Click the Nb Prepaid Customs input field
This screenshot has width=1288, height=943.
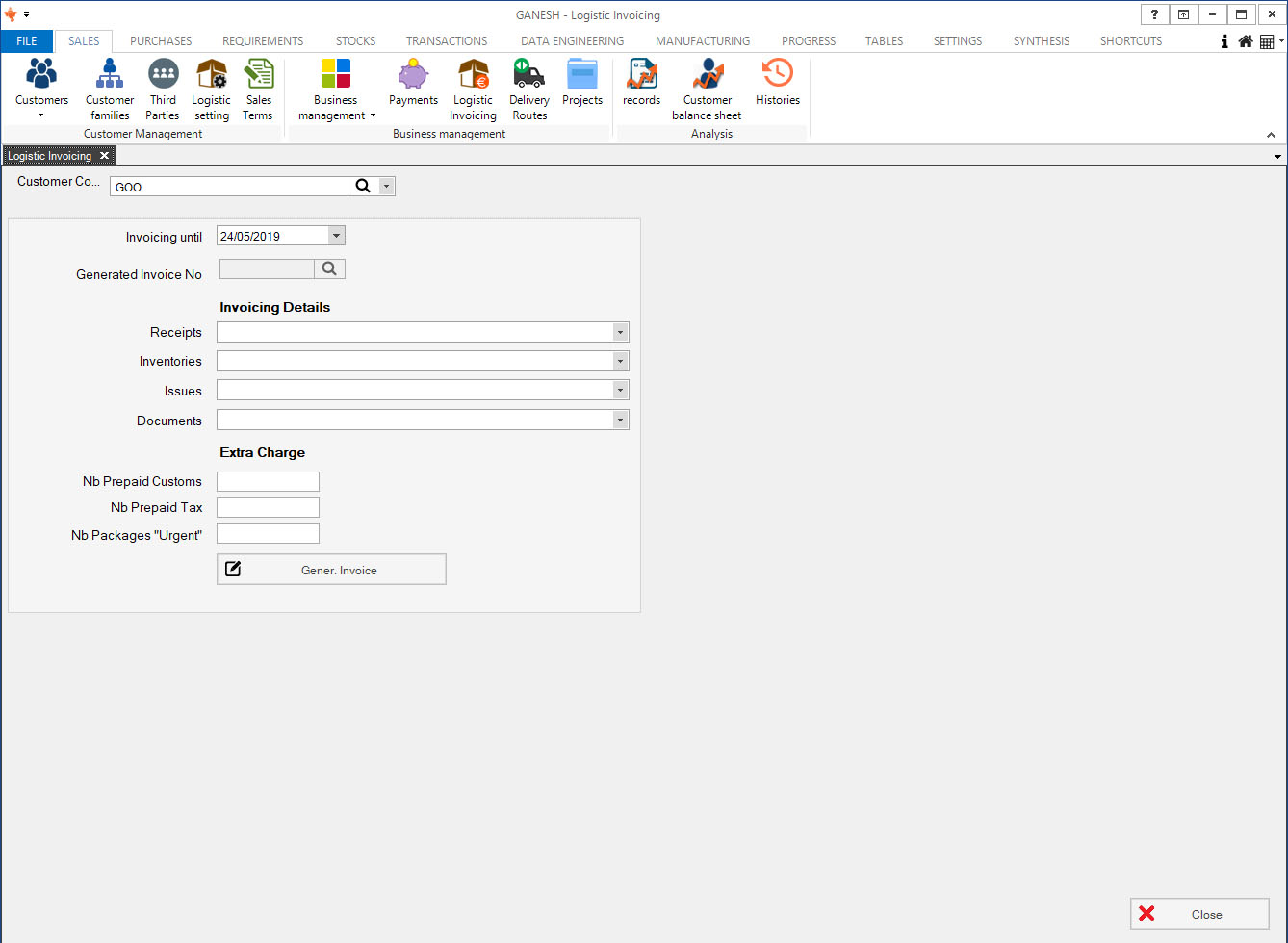pyautogui.click(x=268, y=482)
